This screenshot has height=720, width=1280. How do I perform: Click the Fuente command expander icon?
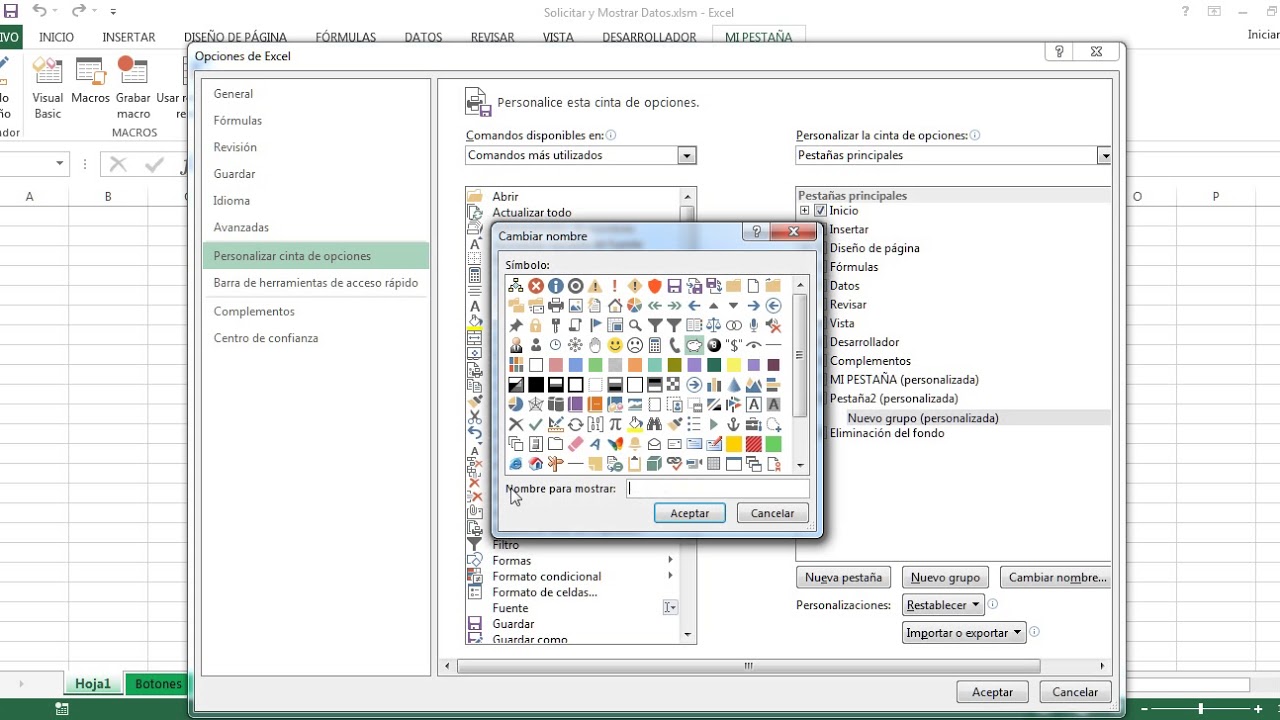click(670, 608)
